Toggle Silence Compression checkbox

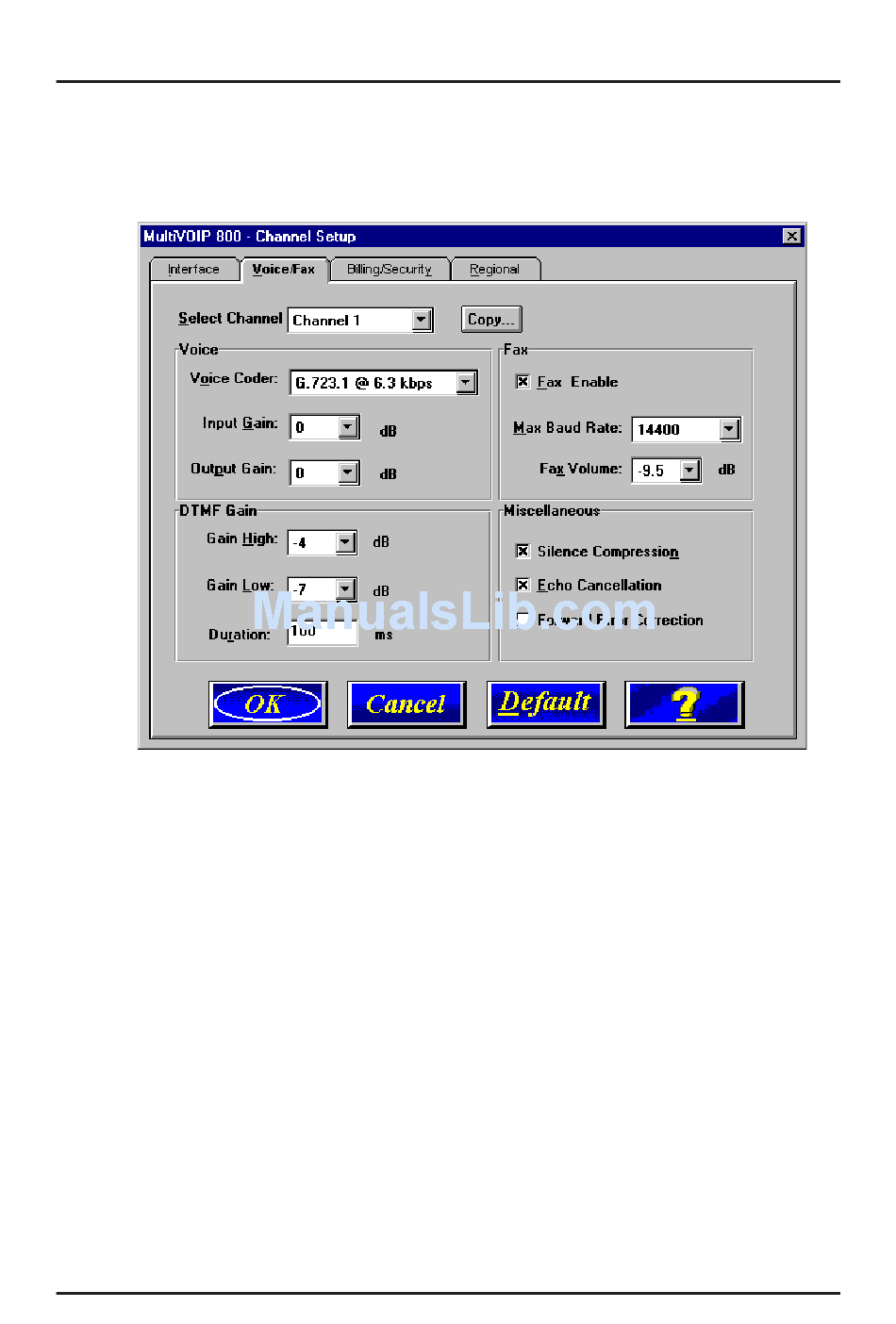pyautogui.click(x=523, y=551)
